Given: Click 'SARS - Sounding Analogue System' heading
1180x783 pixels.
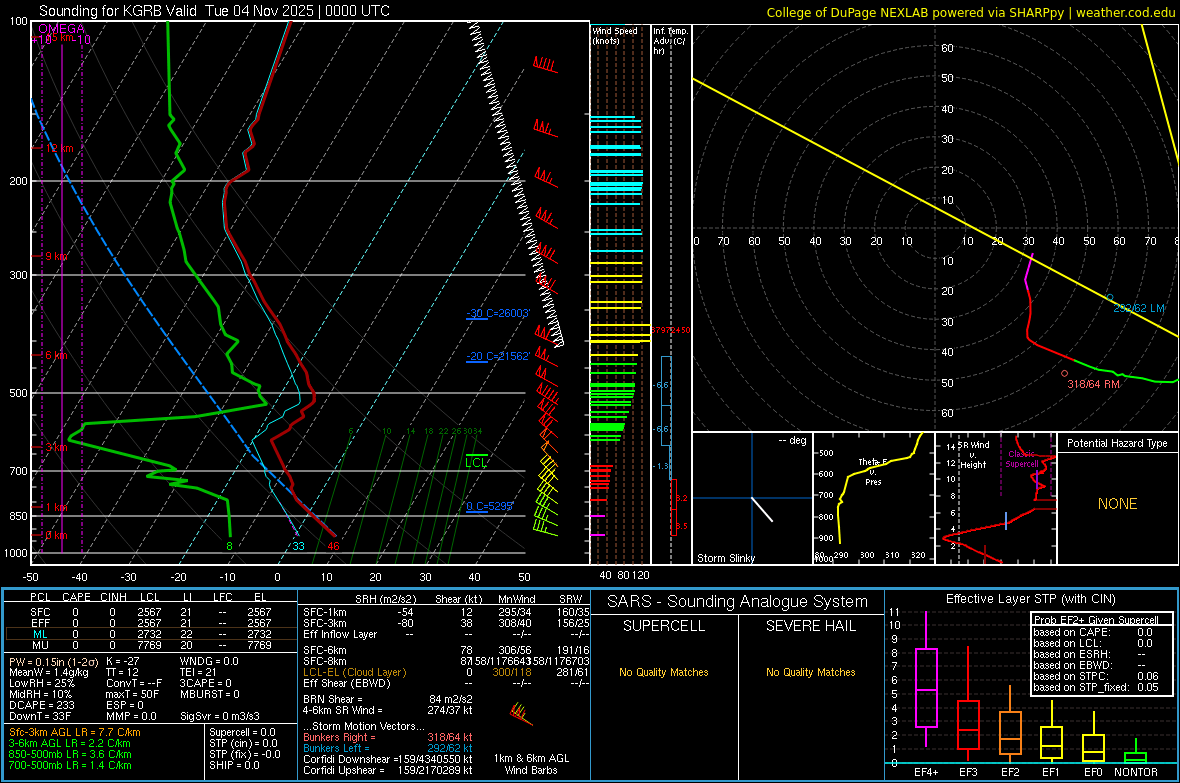Looking at the screenshot, I should [x=738, y=602].
